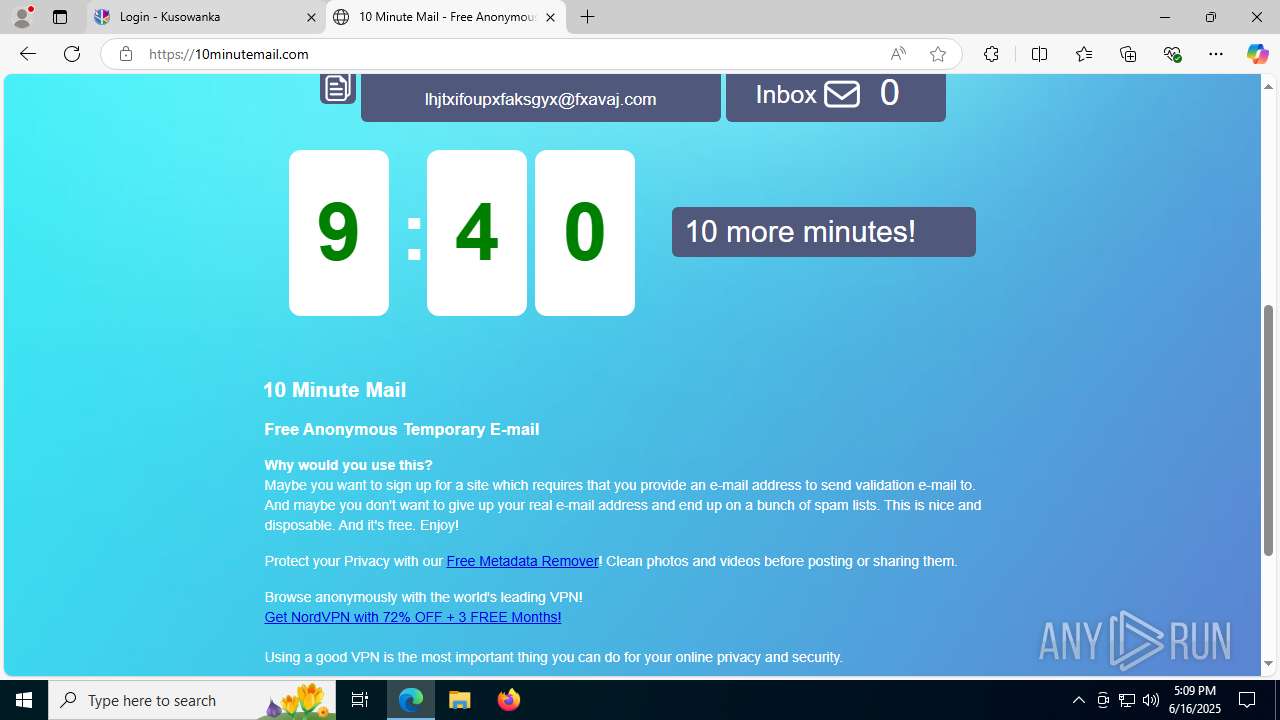1280x720 pixels.
Task: Click the timer seconds digit 4
Action: point(476,233)
